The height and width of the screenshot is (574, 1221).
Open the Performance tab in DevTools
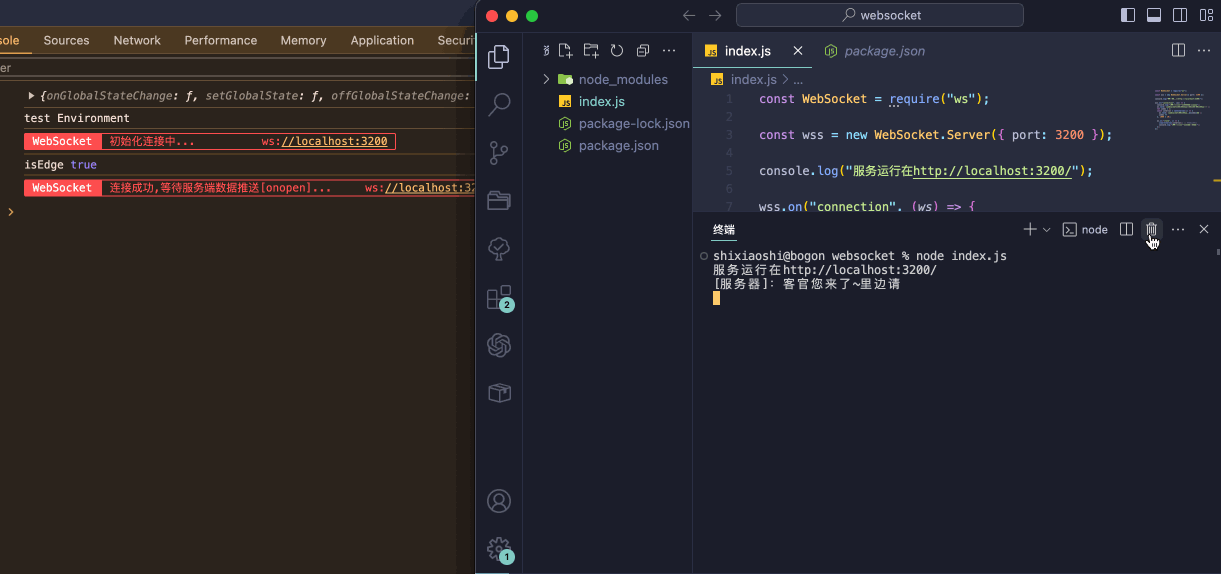[x=221, y=40]
